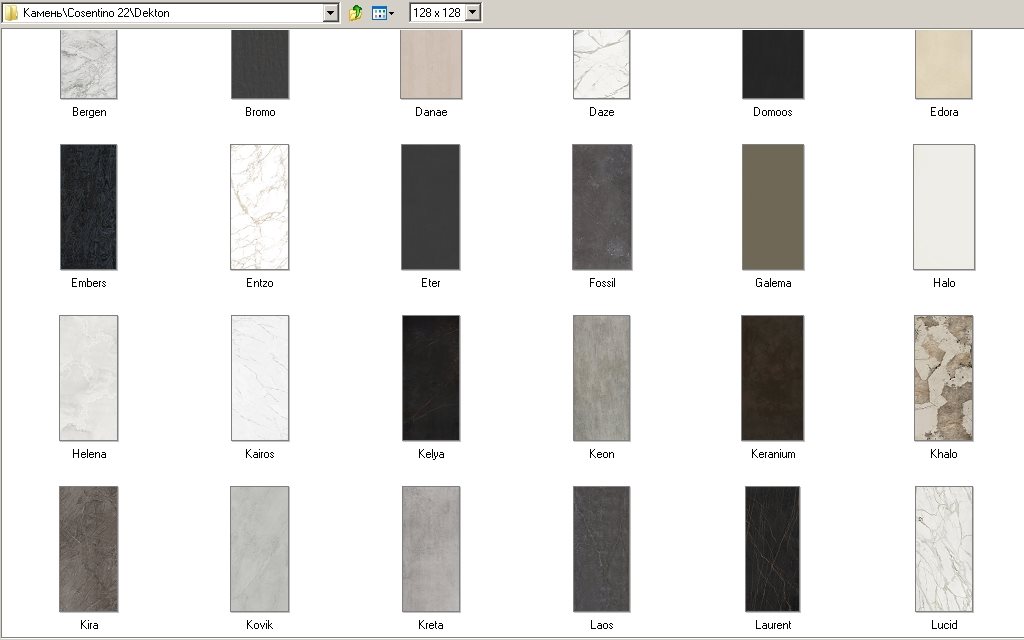
Task: Click the Daze name label
Action: (x=601, y=112)
